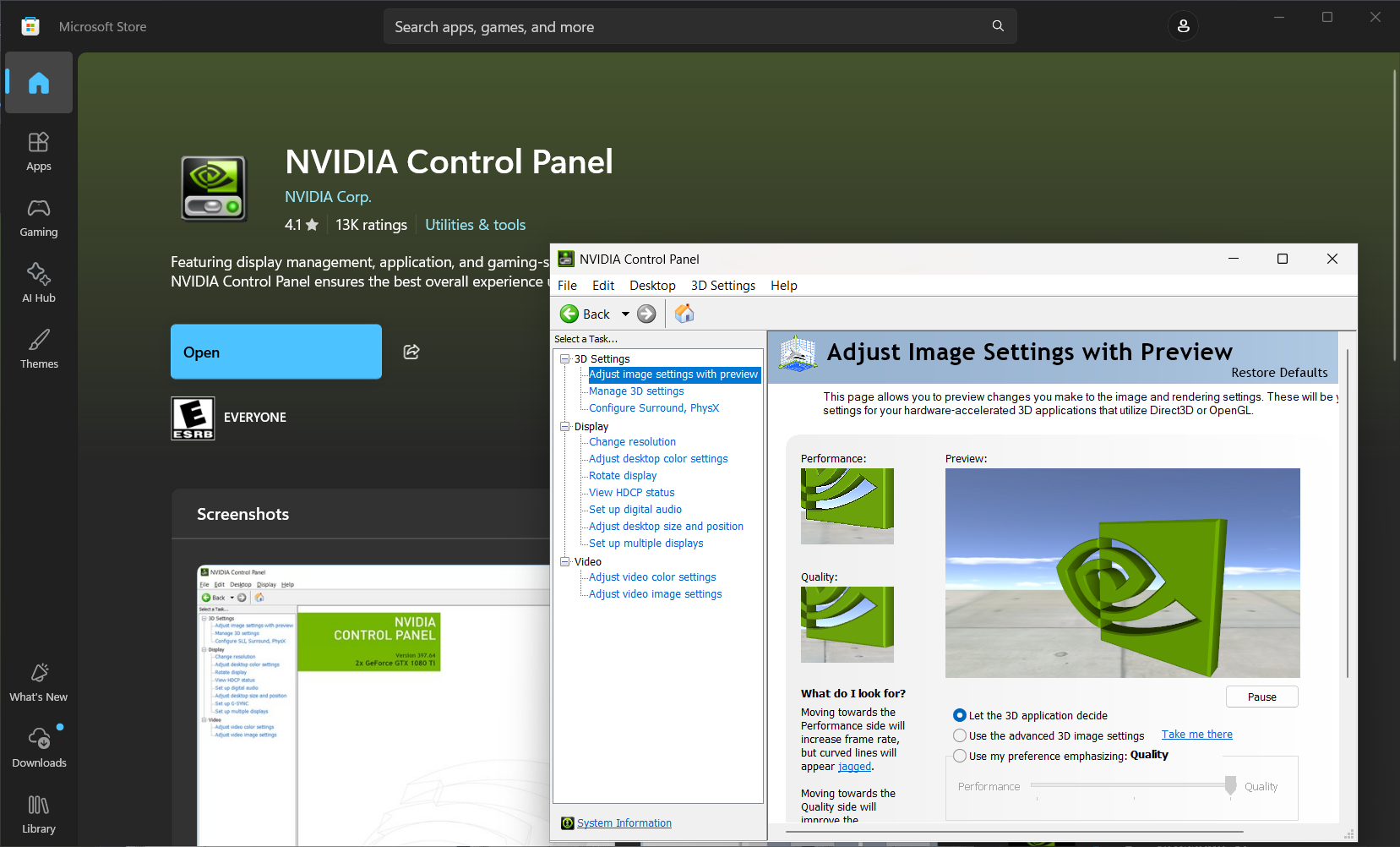The width and height of the screenshot is (1400, 847).
Task: Select 'View HDCP status' task
Action: (x=631, y=493)
